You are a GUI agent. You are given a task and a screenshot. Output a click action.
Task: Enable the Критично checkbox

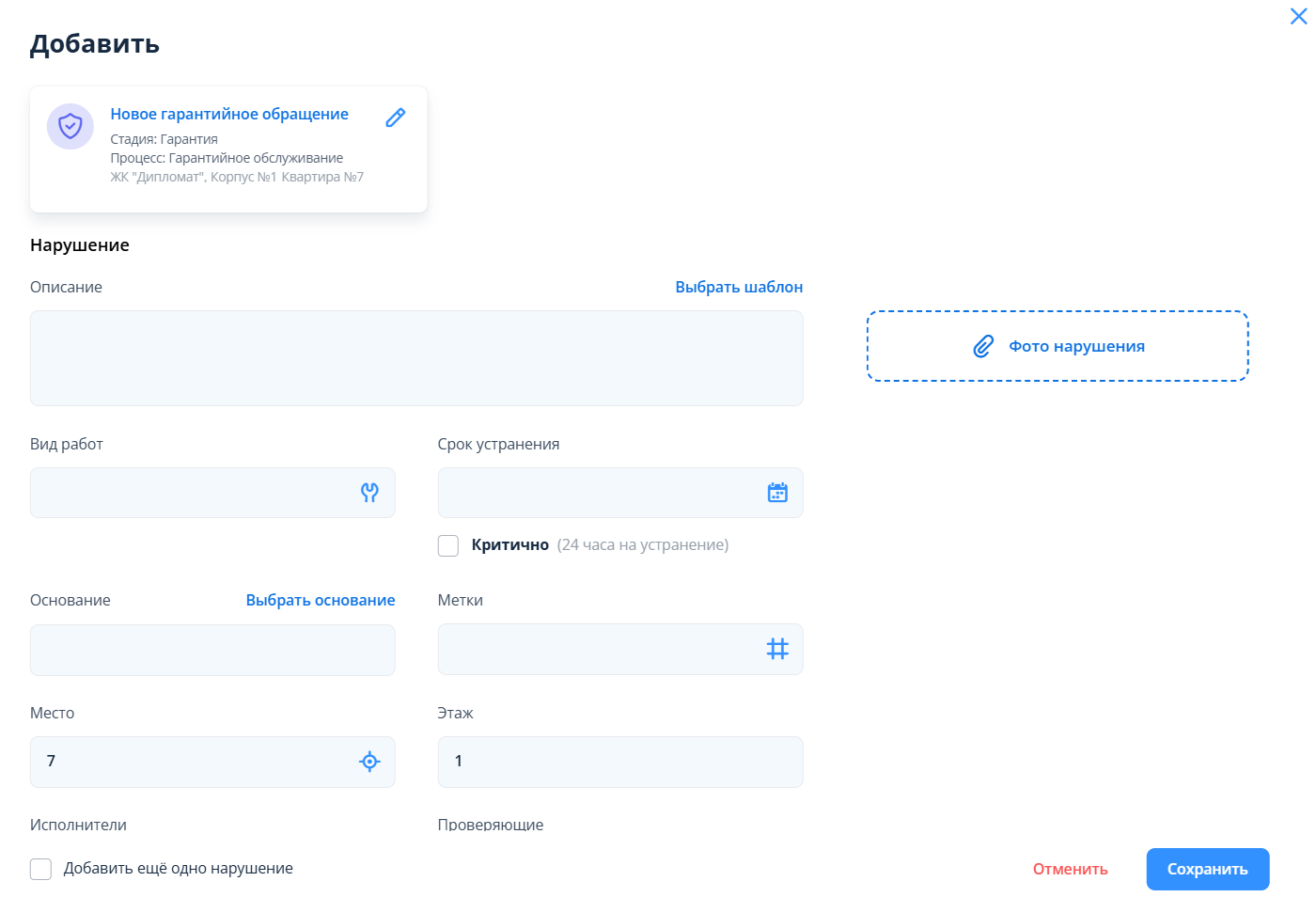coord(448,545)
